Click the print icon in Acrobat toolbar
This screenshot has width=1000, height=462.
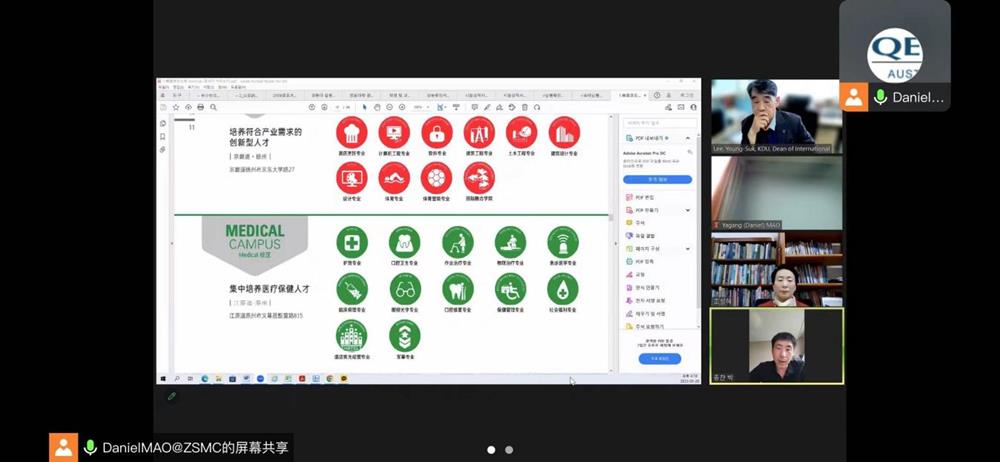[201, 107]
